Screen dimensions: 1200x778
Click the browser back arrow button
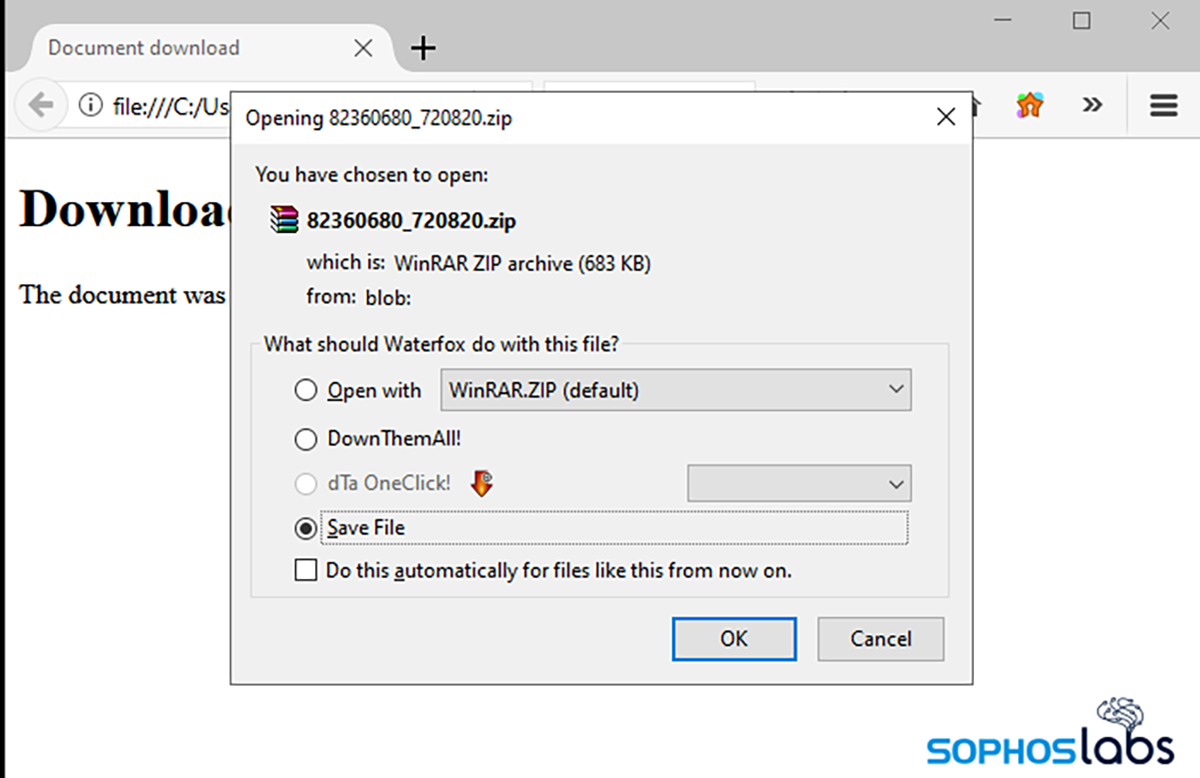click(x=40, y=105)
